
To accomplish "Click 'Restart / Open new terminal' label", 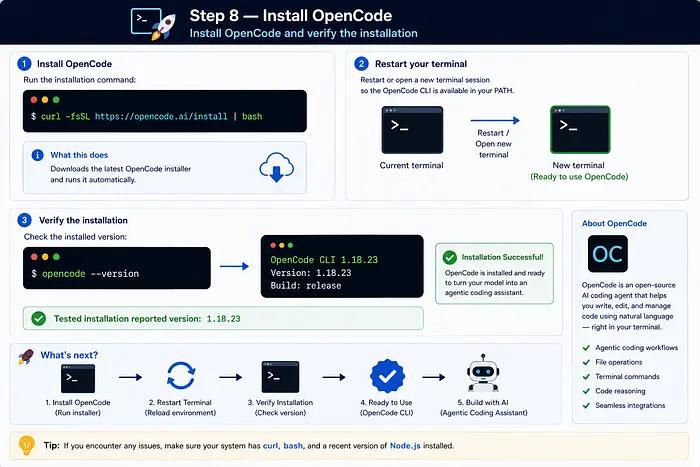I will pyautogui.click(x=493, y=144).
